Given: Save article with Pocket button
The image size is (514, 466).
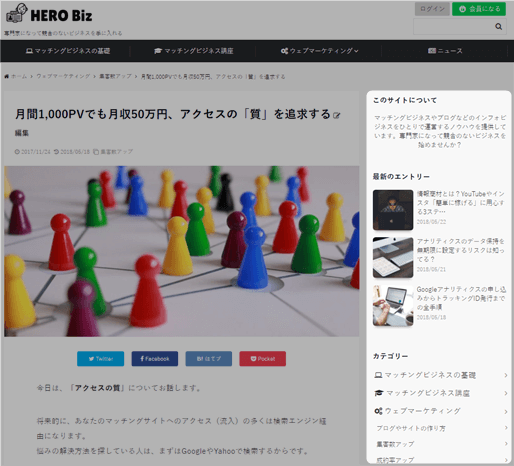Looking at the screenshot, I should (x=263, y=359).
